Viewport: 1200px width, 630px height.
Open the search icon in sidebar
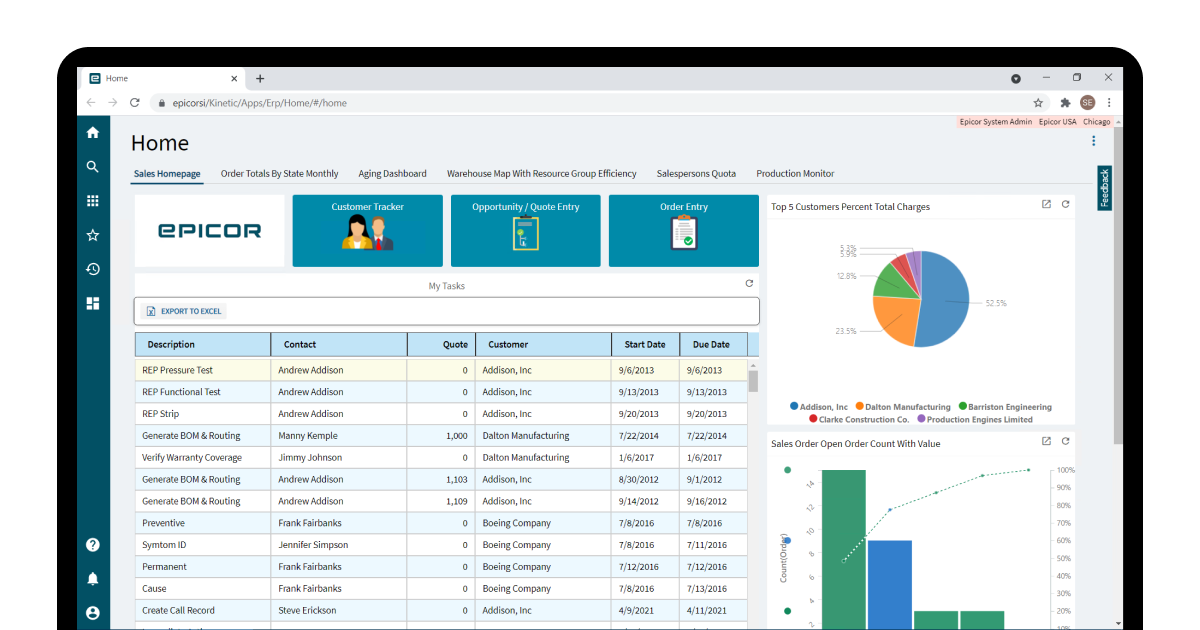point(93,167)
